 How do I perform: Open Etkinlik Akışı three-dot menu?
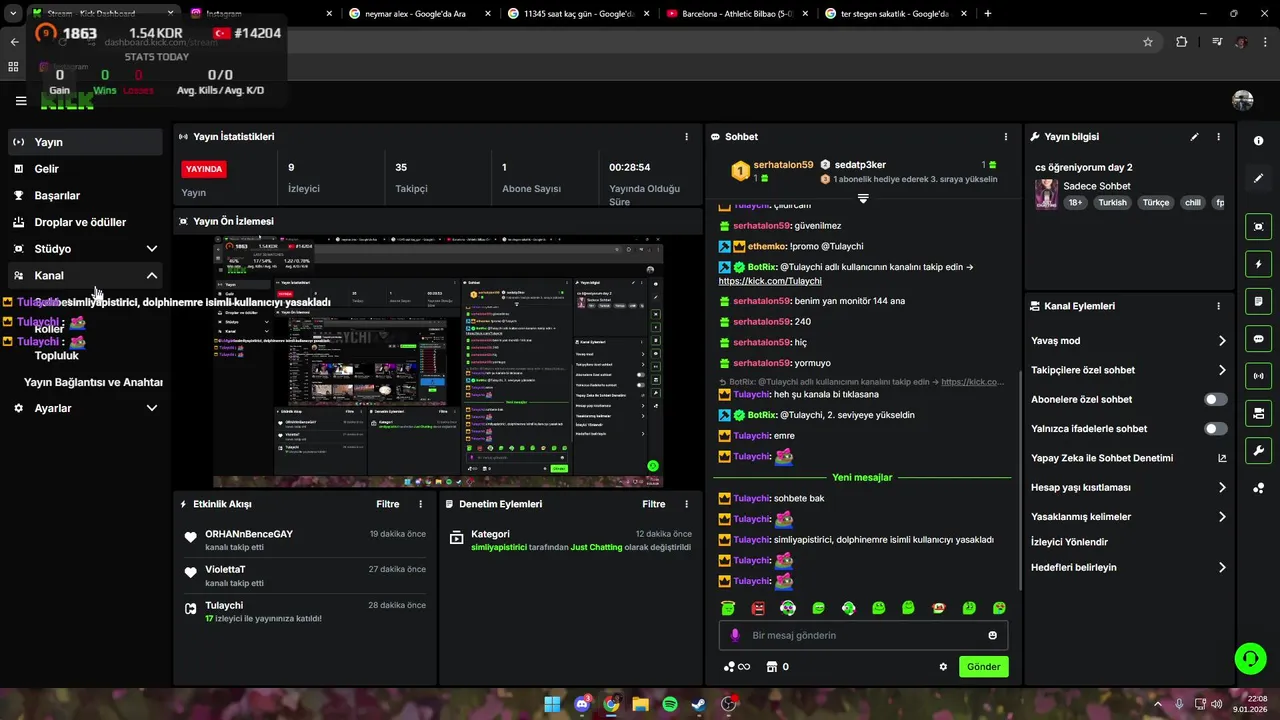[x=420, y=504]
